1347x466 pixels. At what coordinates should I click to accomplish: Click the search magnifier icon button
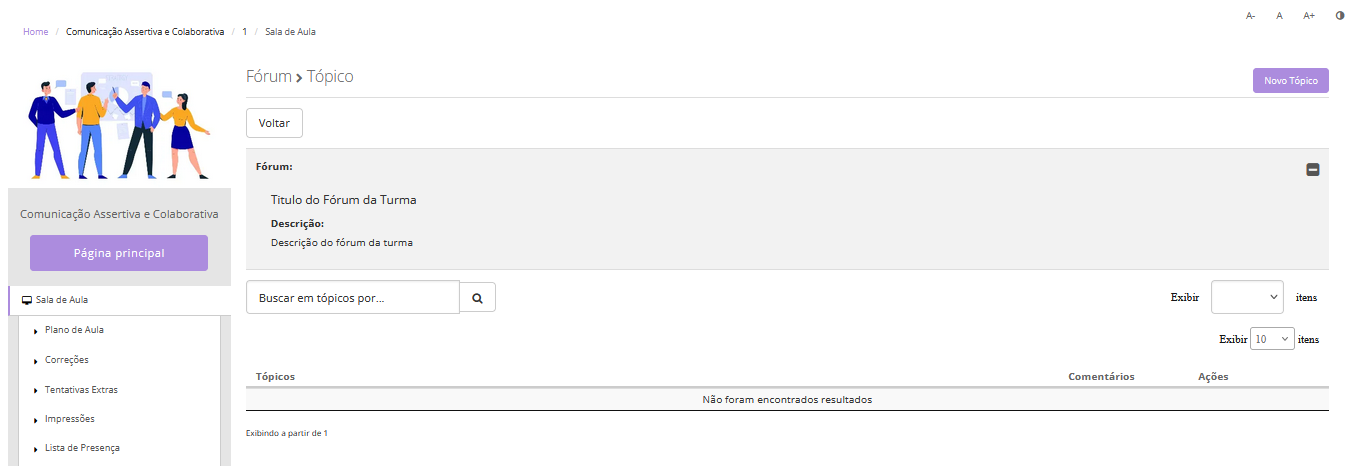477,298
